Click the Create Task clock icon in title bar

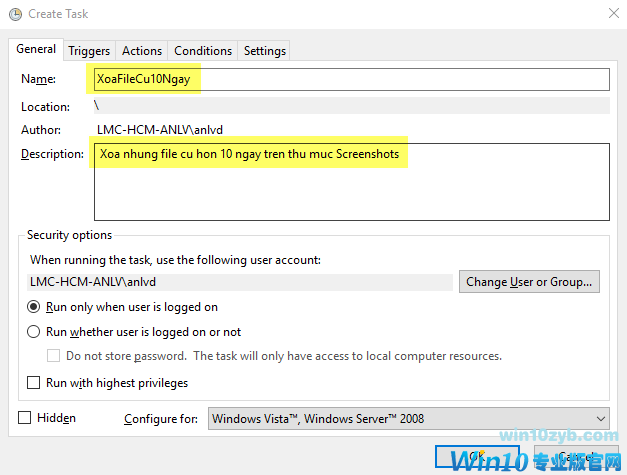pyautogui.click(x=16, y=14)
